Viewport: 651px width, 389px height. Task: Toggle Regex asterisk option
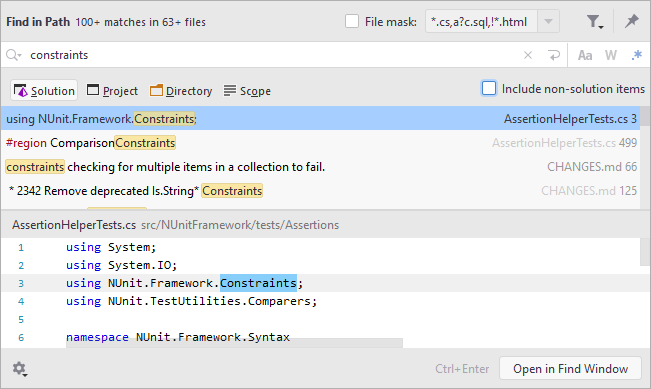coord(636,55)
